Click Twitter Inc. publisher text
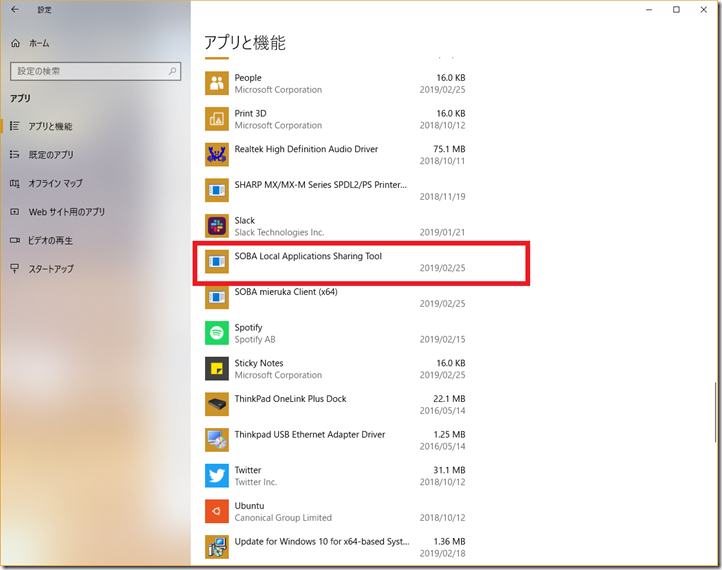 point(256,482)
